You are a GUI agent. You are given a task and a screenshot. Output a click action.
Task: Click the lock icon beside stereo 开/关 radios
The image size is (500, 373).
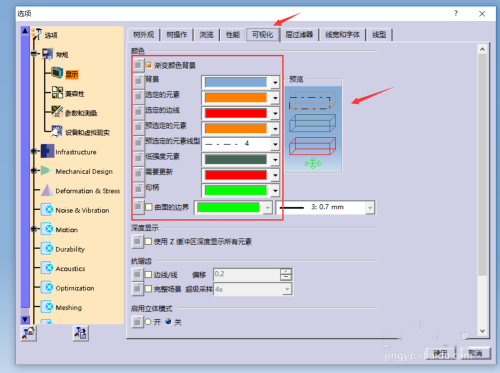click(137, 322)
